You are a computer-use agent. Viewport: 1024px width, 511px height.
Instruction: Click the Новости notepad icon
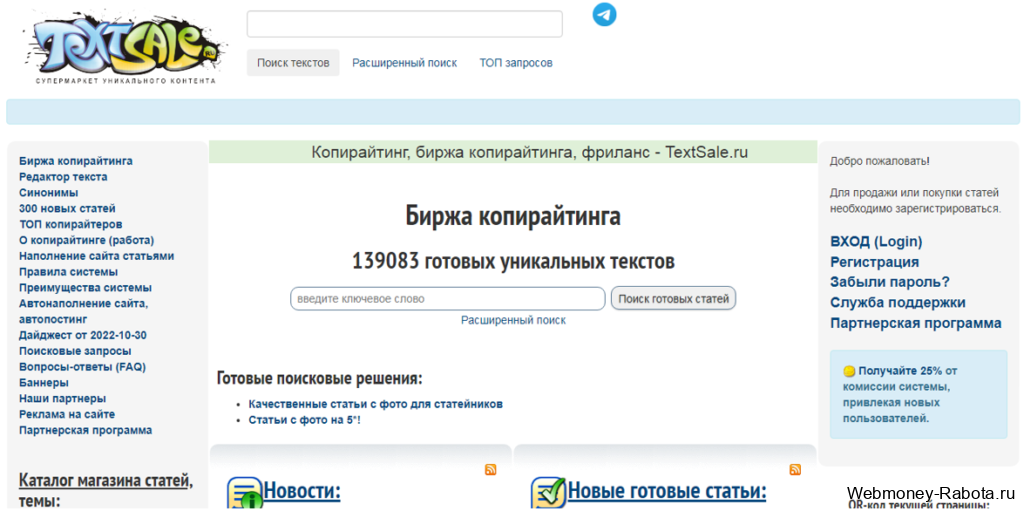click(244, 494)
